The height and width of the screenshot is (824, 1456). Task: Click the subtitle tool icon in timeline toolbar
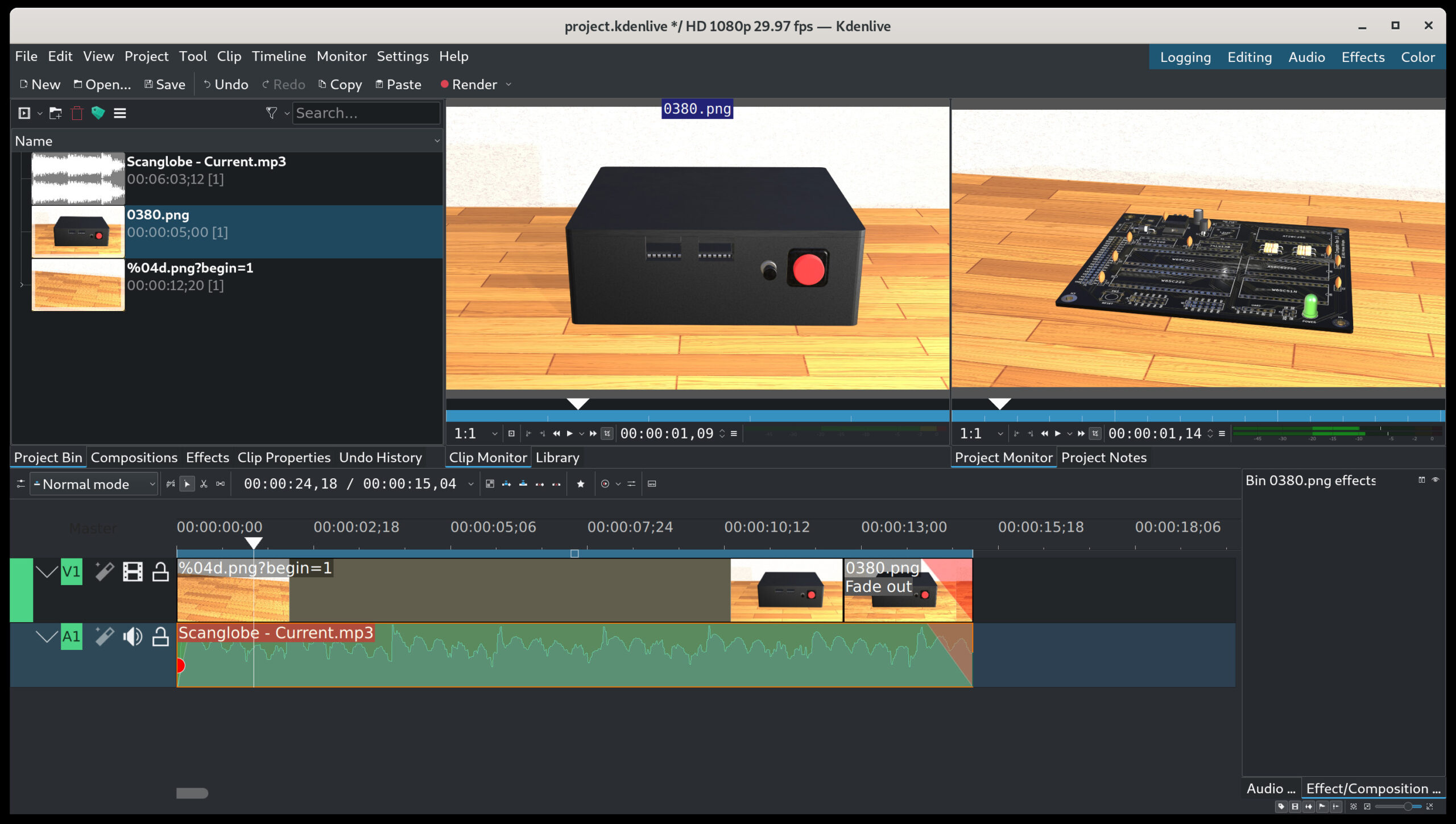coord(652,484)
